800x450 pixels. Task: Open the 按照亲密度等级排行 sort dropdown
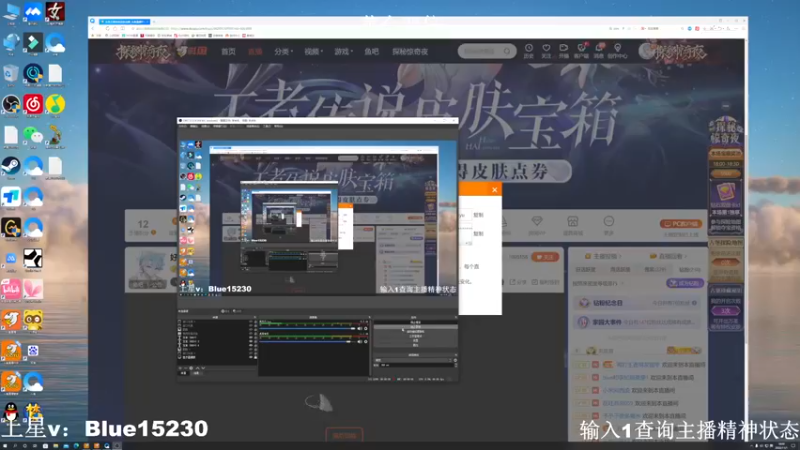(598, 283)
